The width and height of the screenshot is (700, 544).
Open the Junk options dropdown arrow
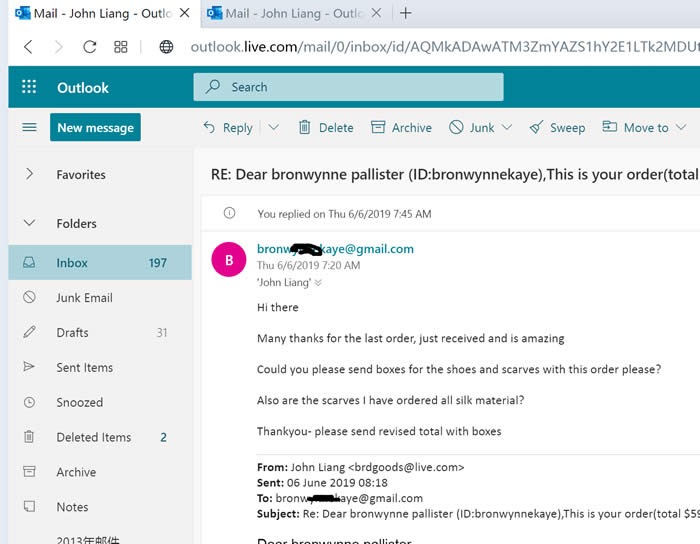click(507, 127)
